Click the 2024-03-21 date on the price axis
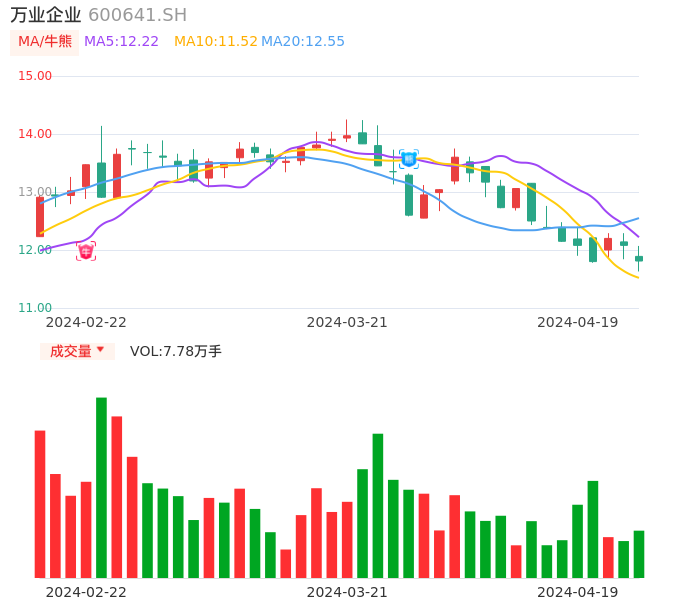The image size is (686, 606). click(347, 322)
